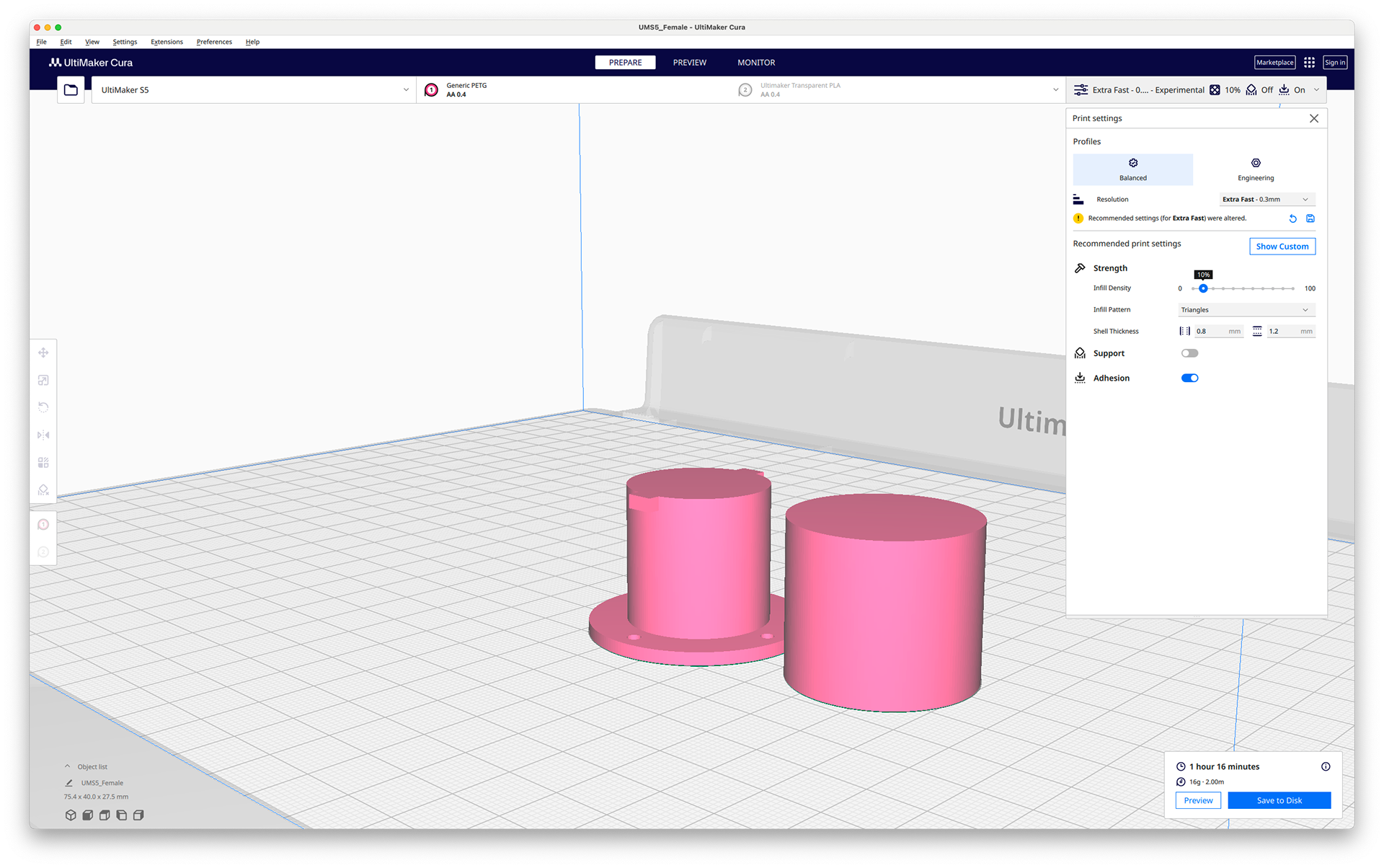Save altered settings to profile
This screenshot has height=868, width=1384.
pyautogui.click(x=1310, y=218)
